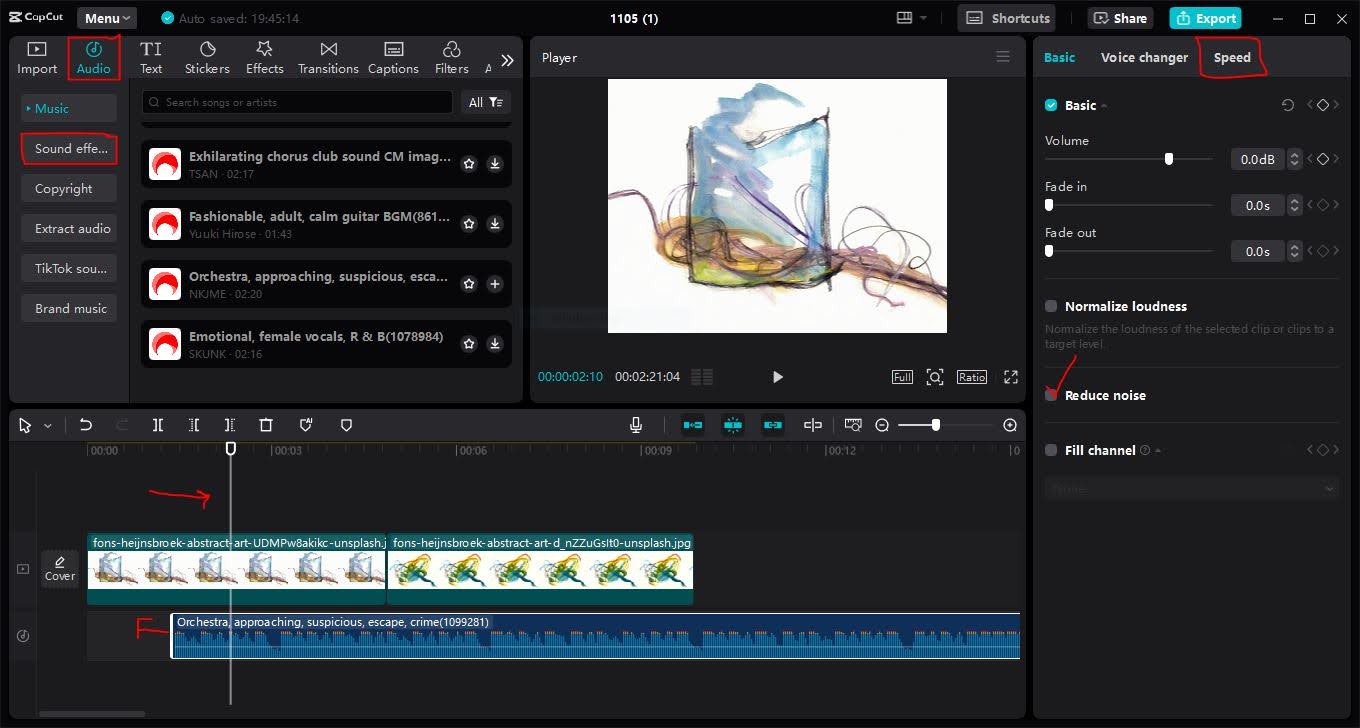Switch to the Audio tab
This screenshot has width=1360, height=728.
coord(94,58)
